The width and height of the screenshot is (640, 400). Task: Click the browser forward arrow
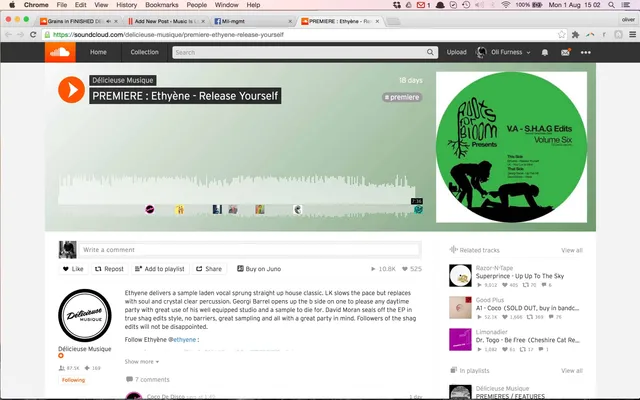coord(20,35)
